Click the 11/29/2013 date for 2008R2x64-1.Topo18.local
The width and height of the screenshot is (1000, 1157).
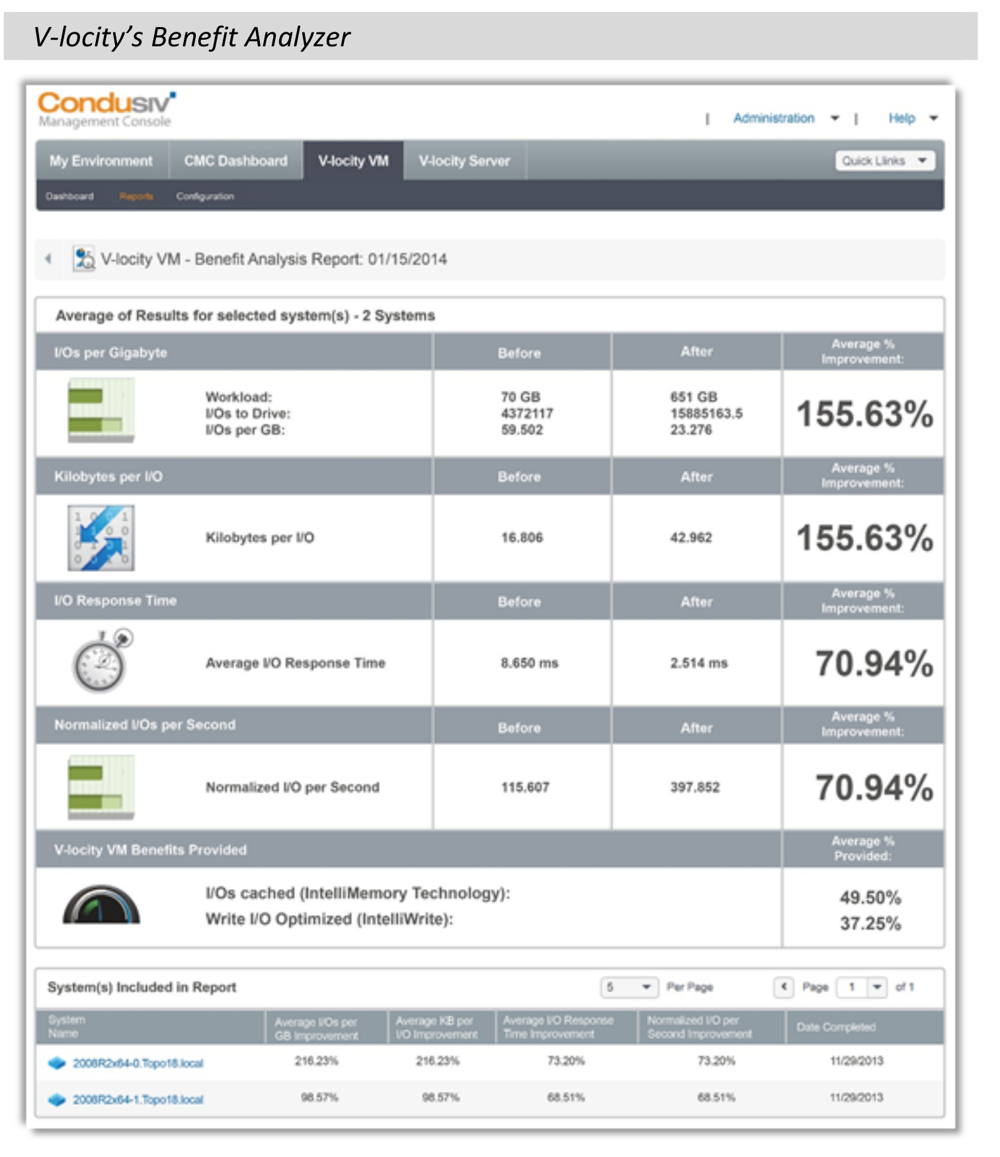pos(856,1097)
